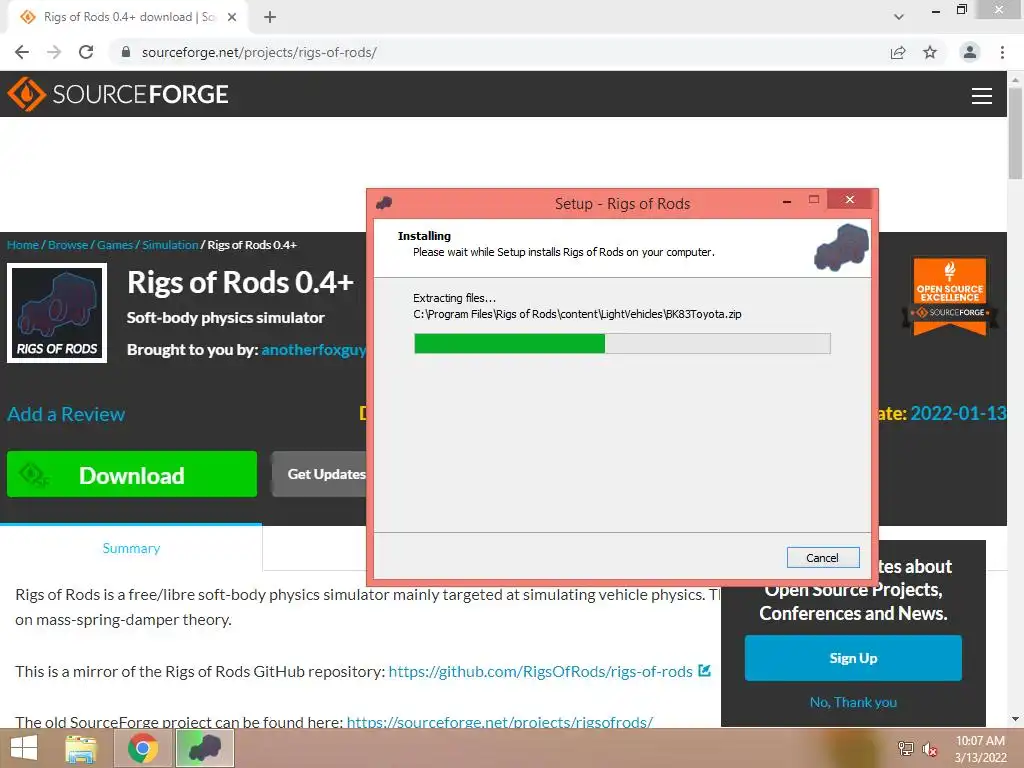Open the tab search chevron in Chrome
Screen dimensions: 1024x768
[x=899, y=17]
